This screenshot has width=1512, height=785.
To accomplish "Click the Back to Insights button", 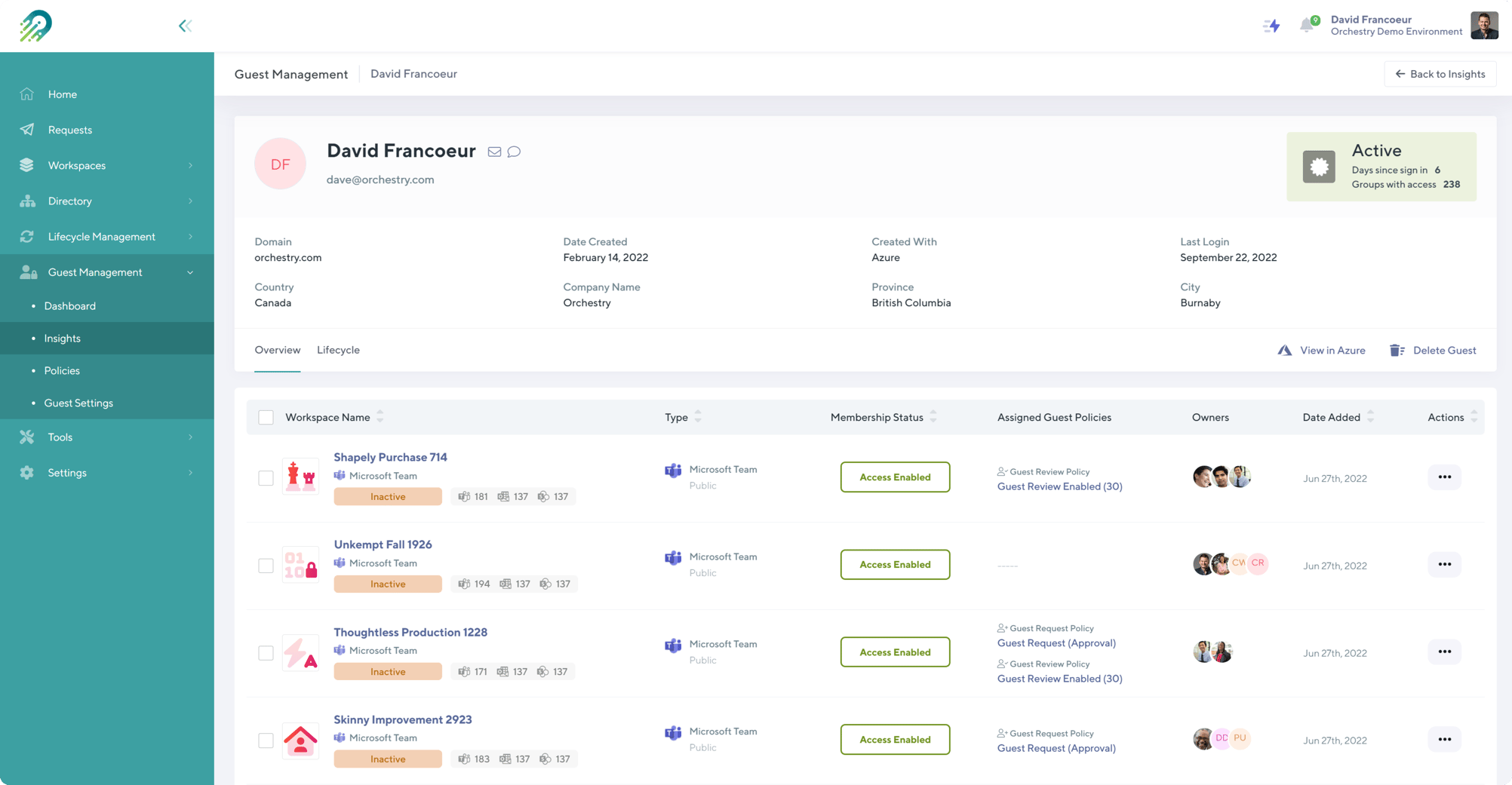I will pyautogui.click(x=1440, y=73).
